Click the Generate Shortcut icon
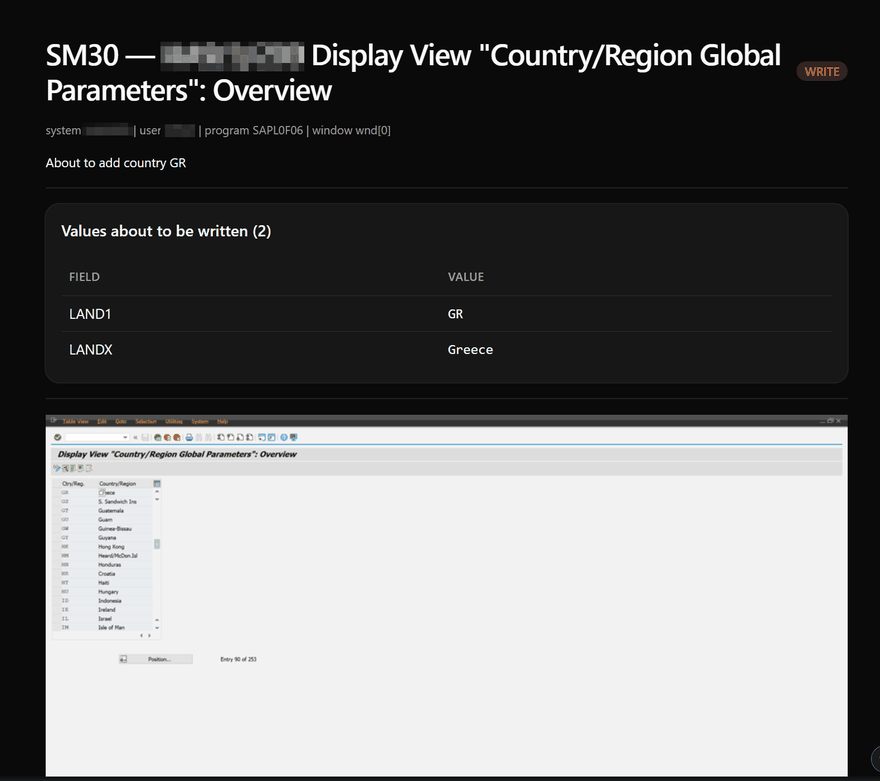Viewport: 880px width, 781px height. (x=272, y=437)
